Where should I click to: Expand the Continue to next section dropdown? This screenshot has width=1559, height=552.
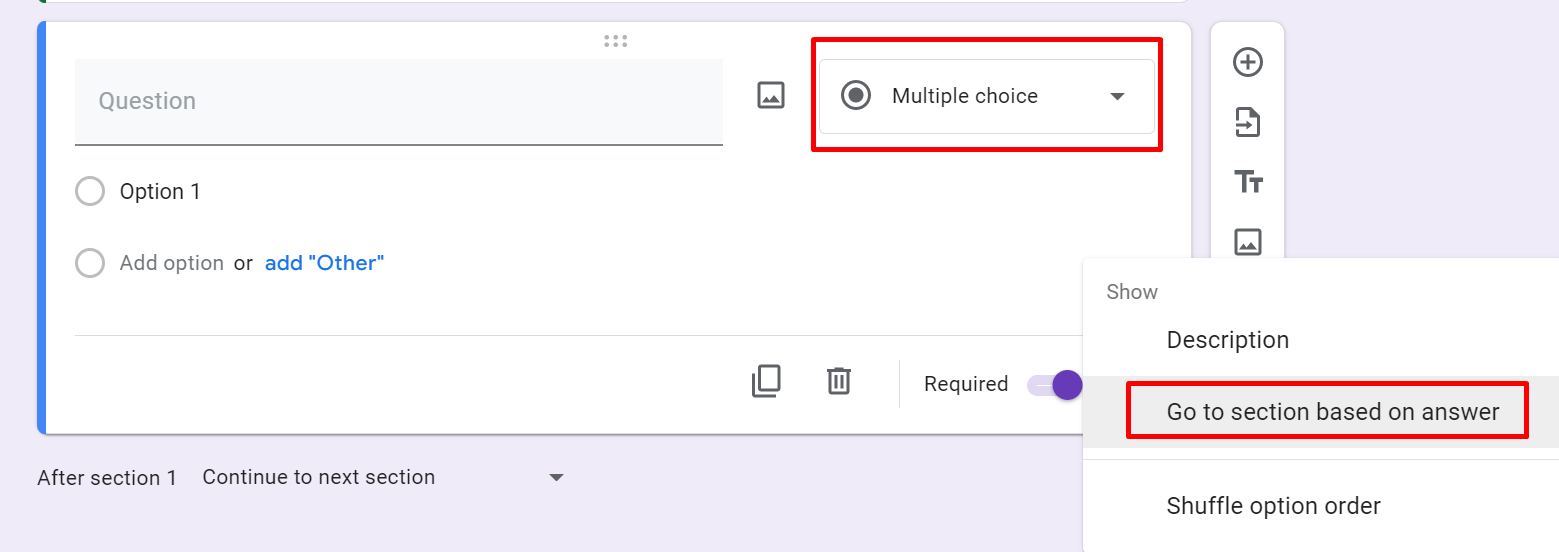pos(383,478)
